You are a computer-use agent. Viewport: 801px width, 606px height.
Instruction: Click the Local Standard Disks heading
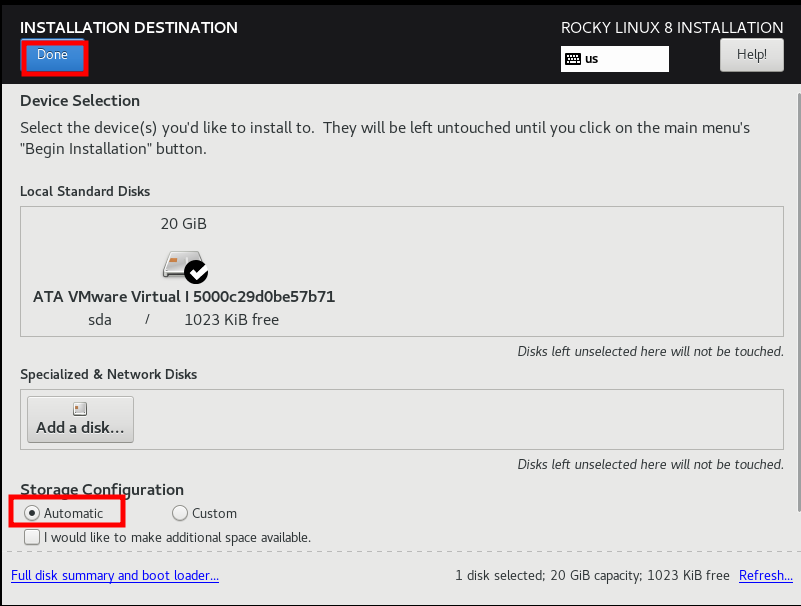tap(85, 191)
